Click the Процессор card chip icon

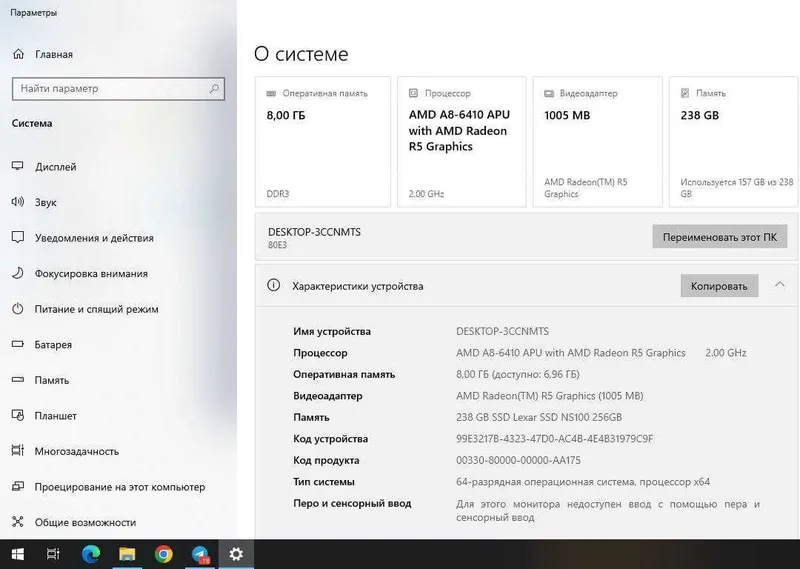click(x=413, y=93)
